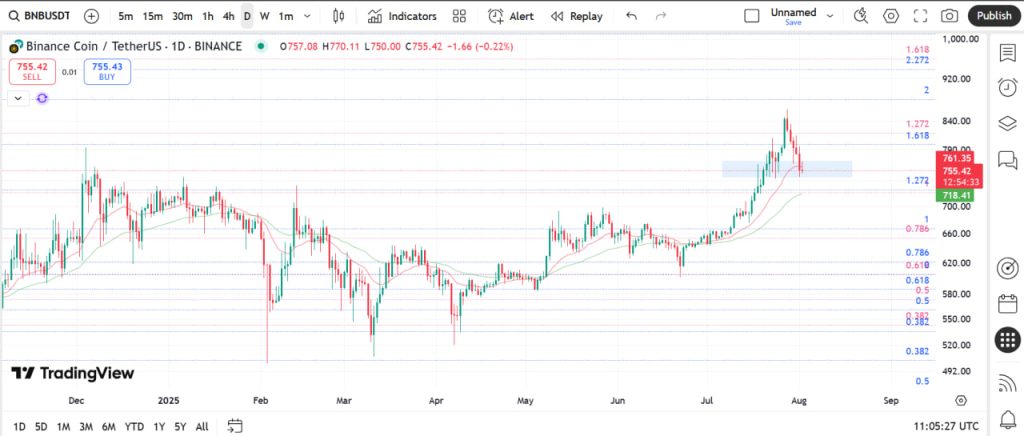The image size is (1024, 436).
Task: Select the 1h timeframe
Action: click(x=208, y=16)
